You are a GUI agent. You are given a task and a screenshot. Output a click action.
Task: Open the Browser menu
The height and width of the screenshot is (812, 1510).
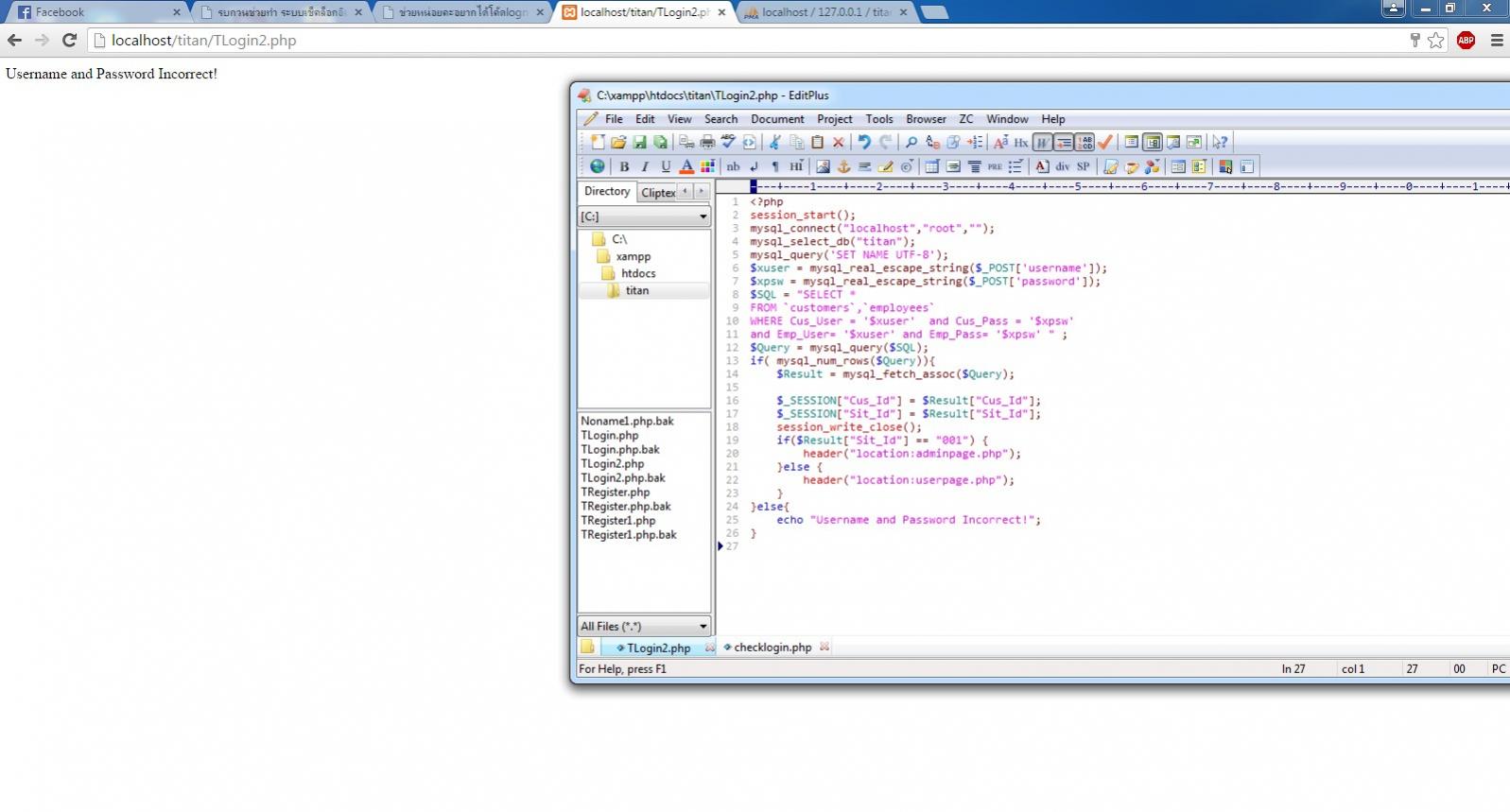pos(926,119)
